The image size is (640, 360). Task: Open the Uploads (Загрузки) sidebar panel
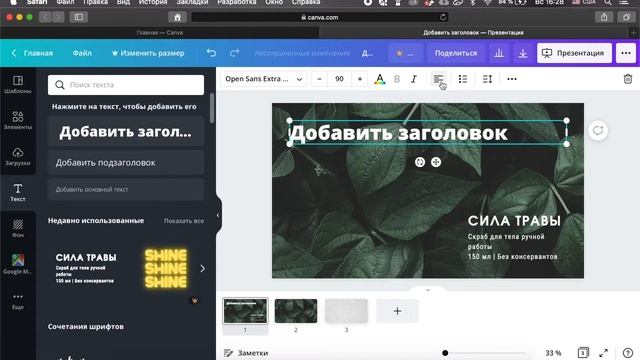(x=18, y=156)
